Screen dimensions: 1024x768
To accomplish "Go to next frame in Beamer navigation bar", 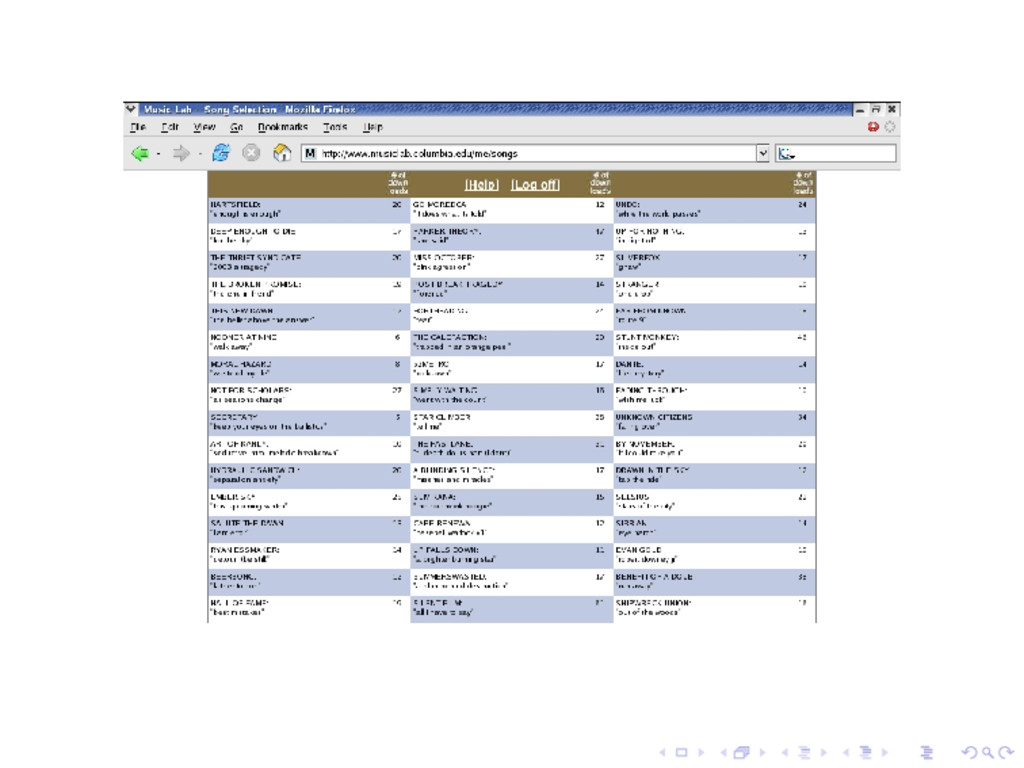I will pos(761,752).
